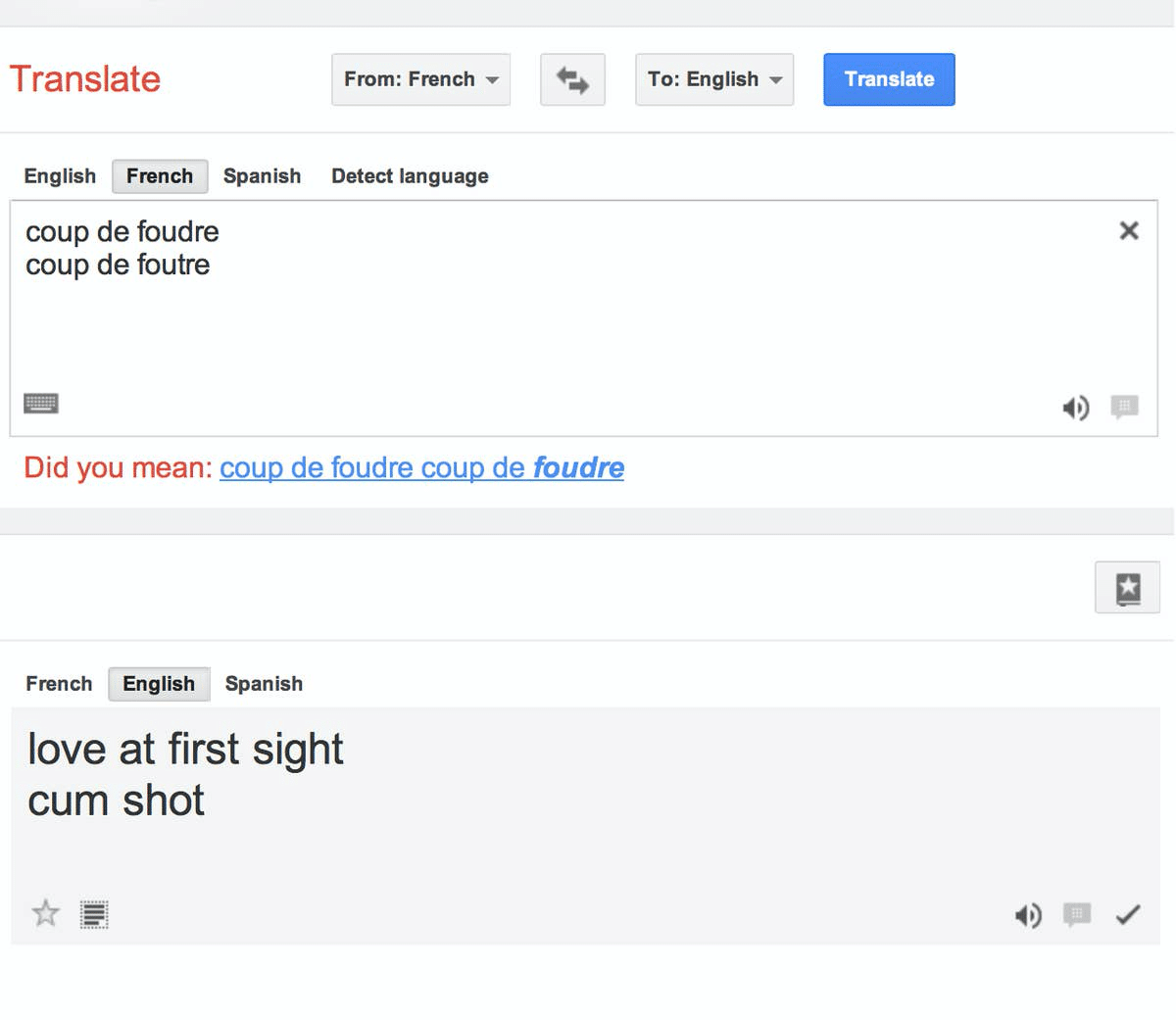Open translation usage examples bubble icon

(1077, 914)
